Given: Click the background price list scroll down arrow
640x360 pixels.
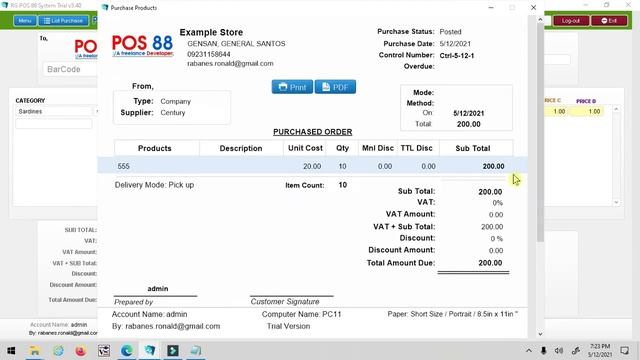Looking at the screenshot, I should (x=616, y=202).
